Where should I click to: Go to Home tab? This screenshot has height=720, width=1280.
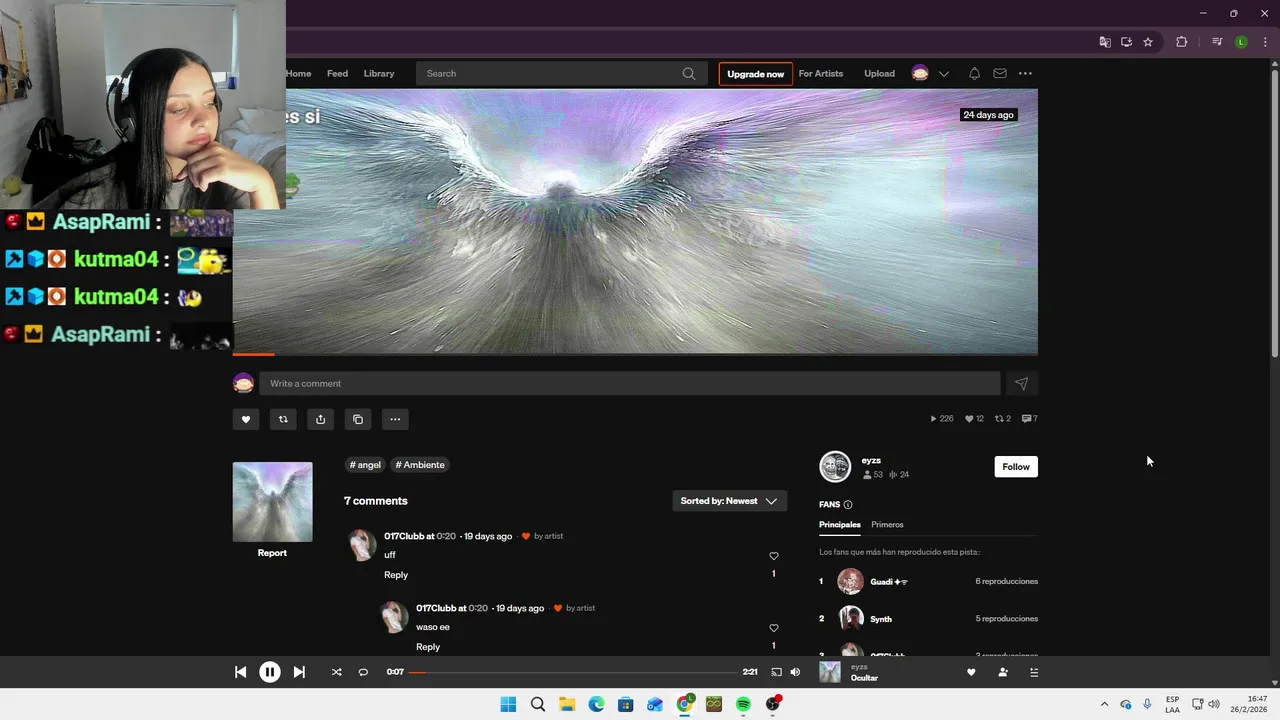coord(298,73)
